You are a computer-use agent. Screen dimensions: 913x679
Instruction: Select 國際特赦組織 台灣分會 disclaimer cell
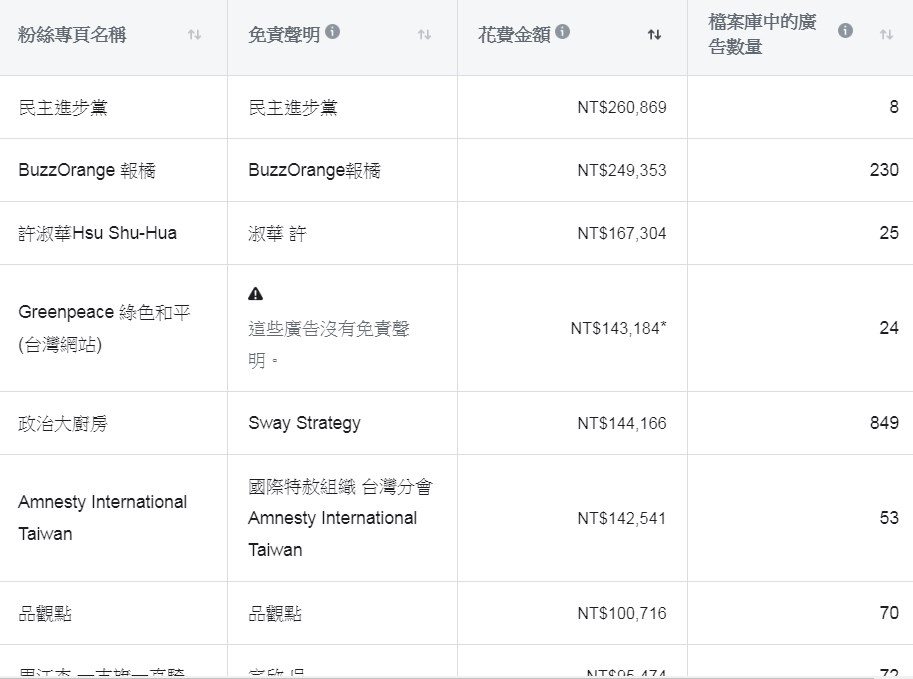pos(341,518)
